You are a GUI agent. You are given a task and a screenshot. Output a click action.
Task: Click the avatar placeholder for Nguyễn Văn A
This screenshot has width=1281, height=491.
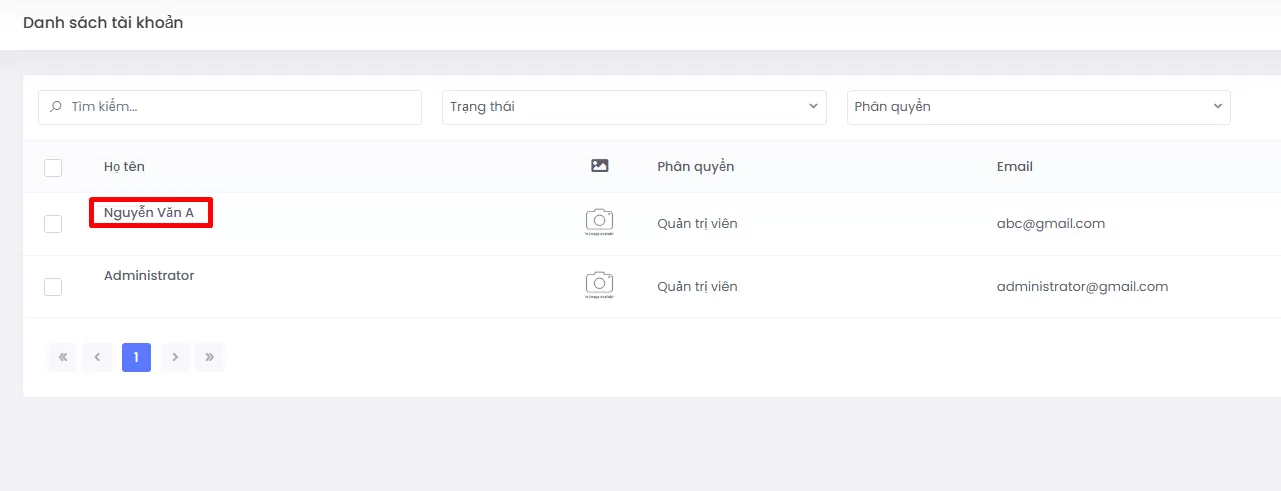click(599, 223)
